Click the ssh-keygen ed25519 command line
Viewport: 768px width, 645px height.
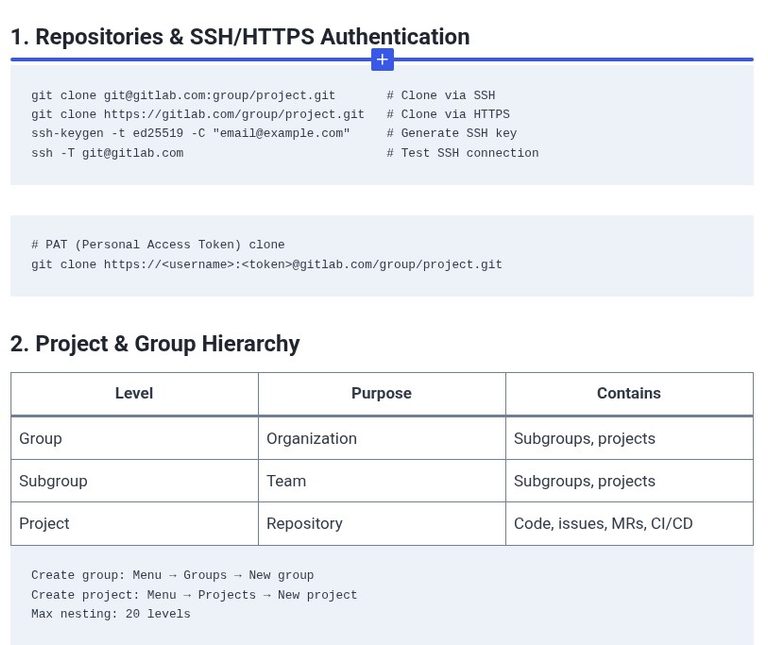[x=191, y=133]
